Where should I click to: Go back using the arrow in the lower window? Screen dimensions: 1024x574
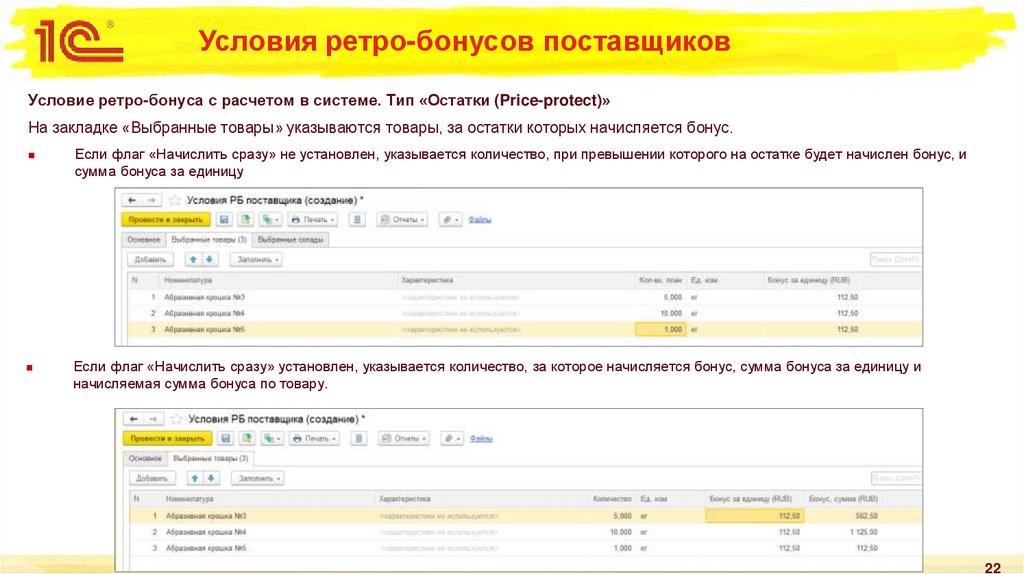[133, 419]
